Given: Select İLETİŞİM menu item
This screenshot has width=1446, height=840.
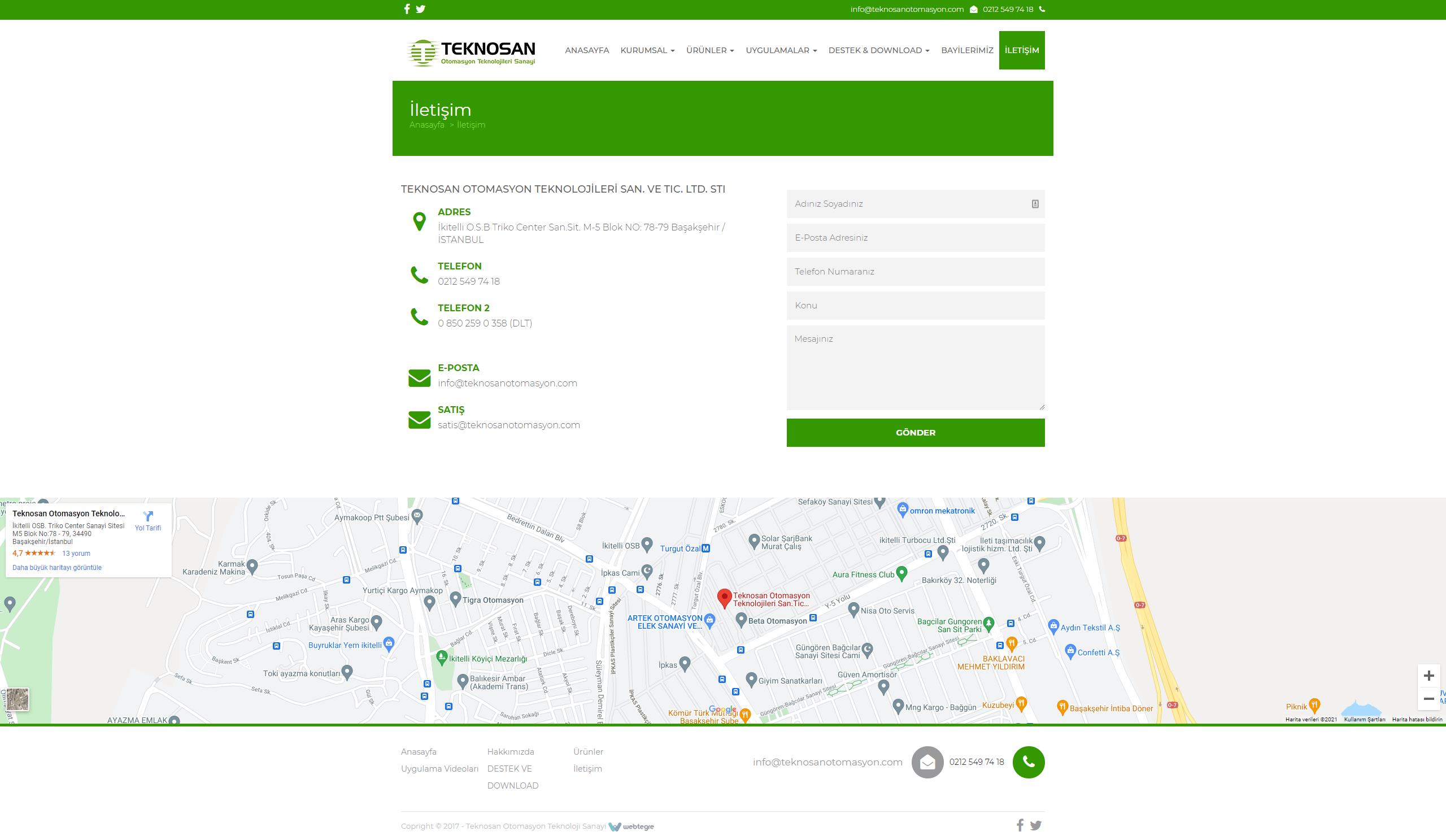Looking at the screenshot, I should click(x=1021, y=50).
